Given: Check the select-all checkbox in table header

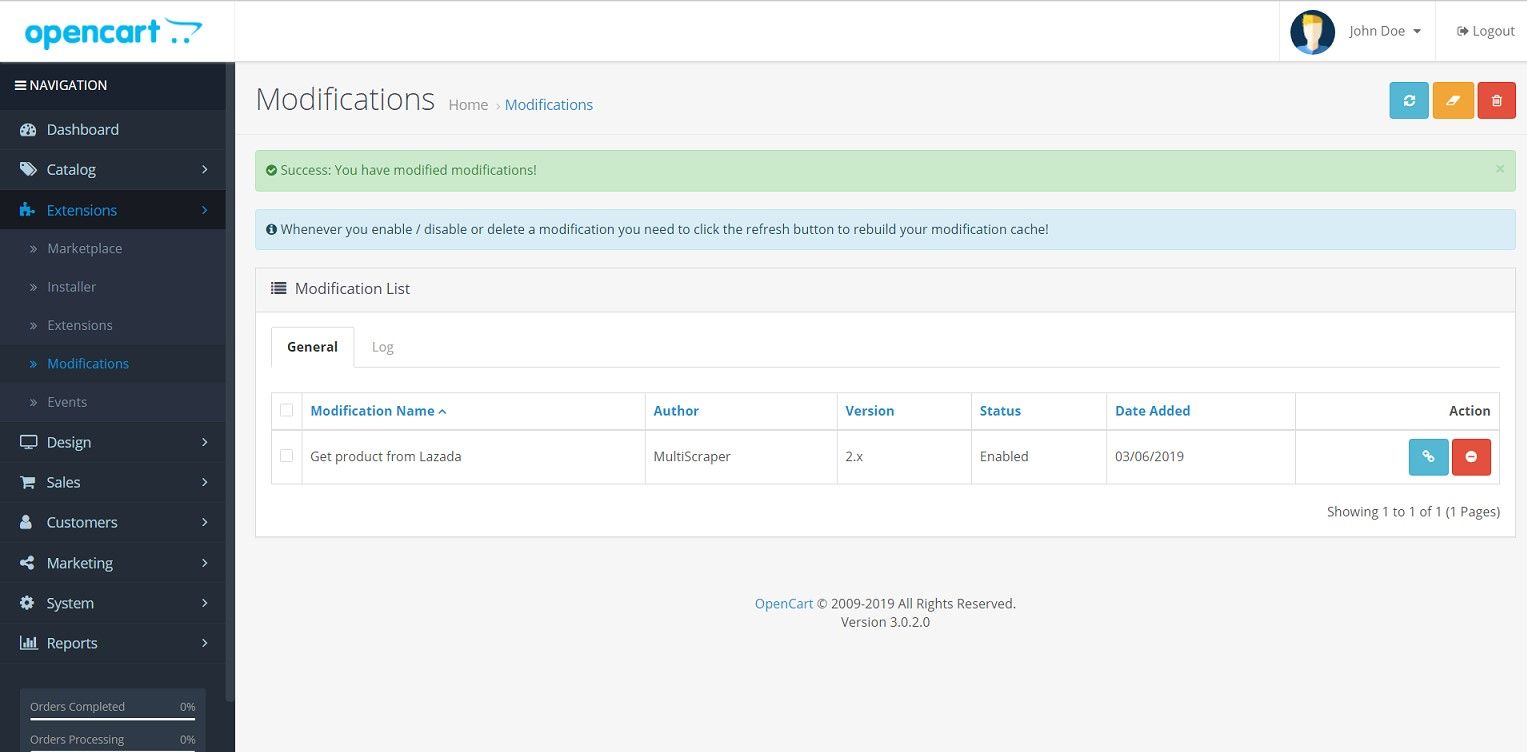Looking at the screenshot, I should click(x=287, y=410).
